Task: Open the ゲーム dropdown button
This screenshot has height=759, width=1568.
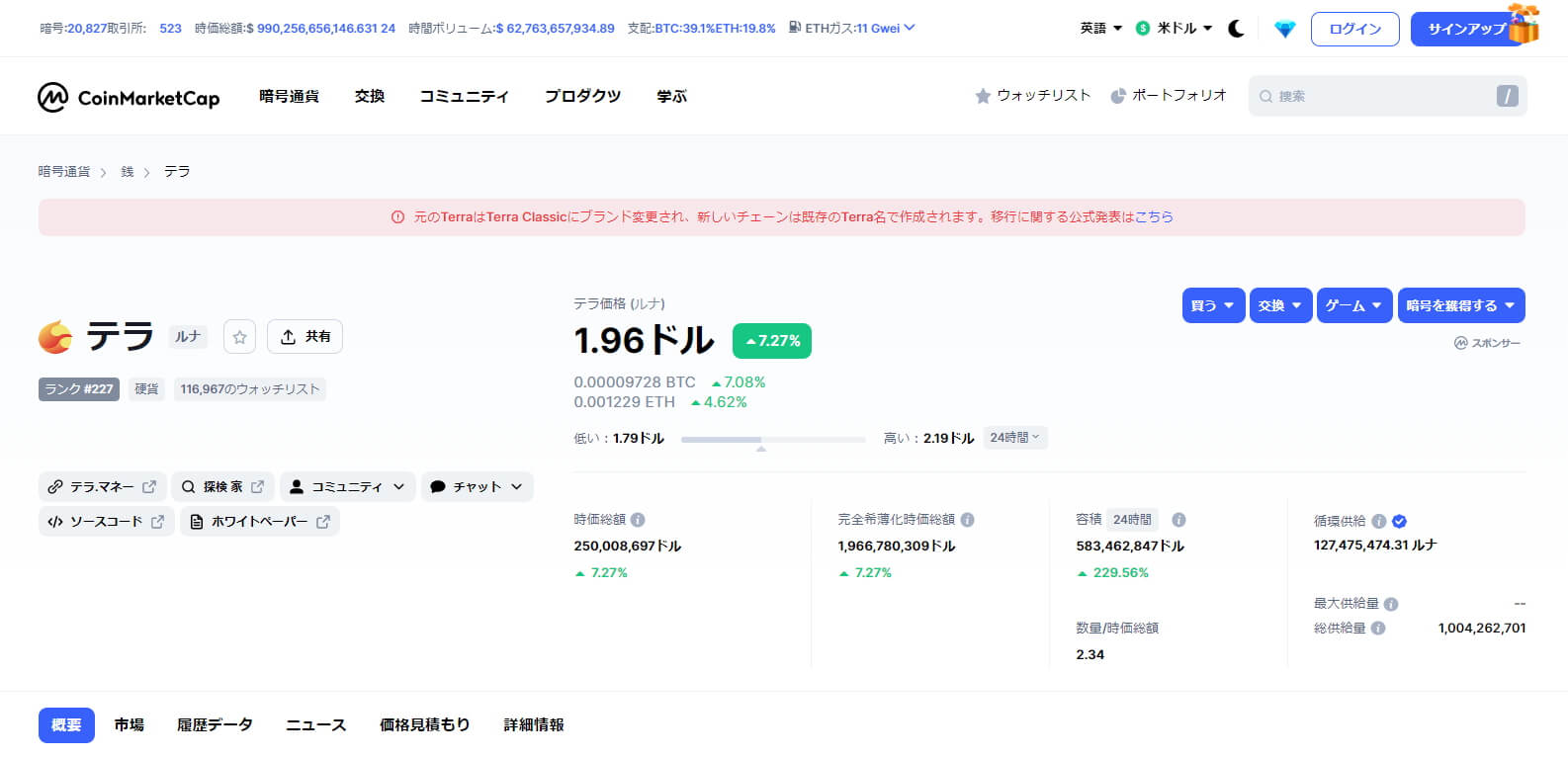Action: [x=1354, y=305]
